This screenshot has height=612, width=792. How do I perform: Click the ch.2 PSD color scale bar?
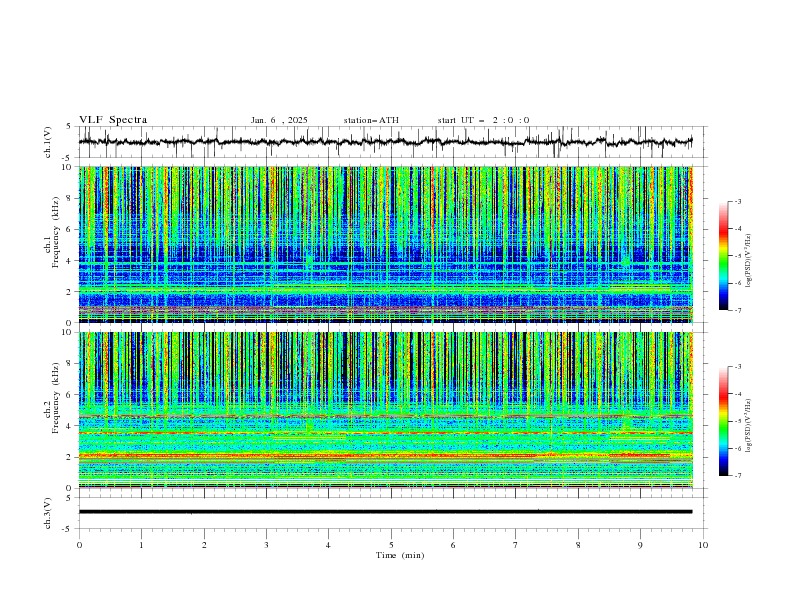724,421
